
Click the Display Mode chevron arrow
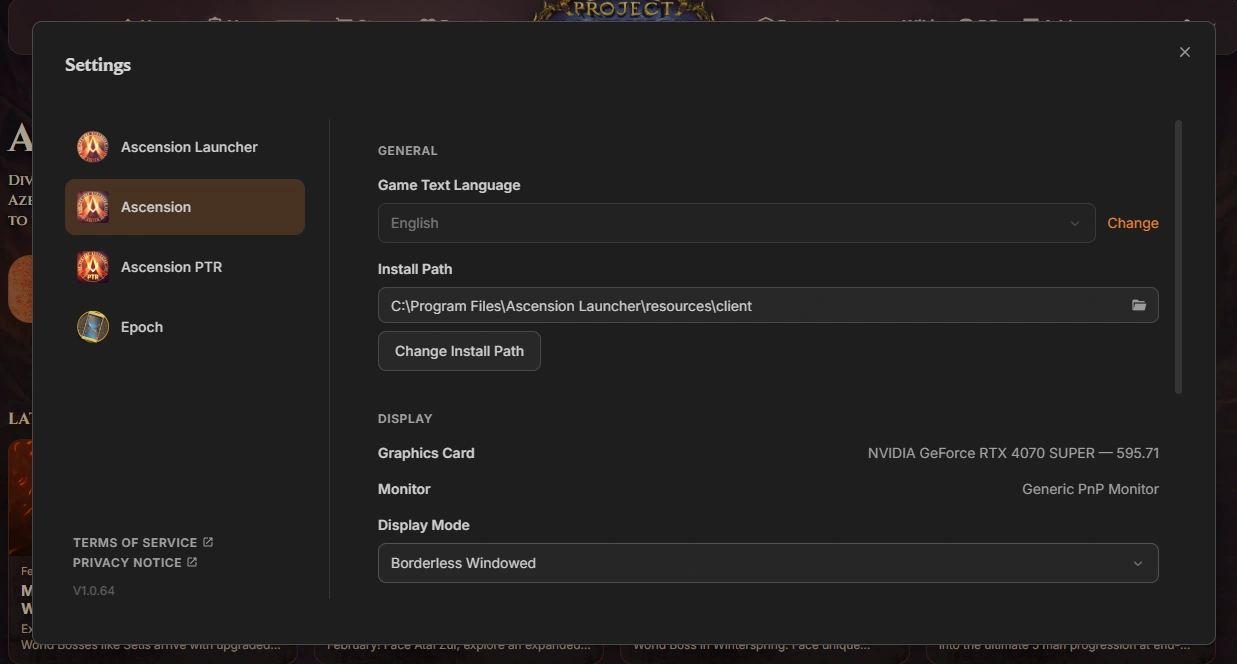pos(1137,563)
